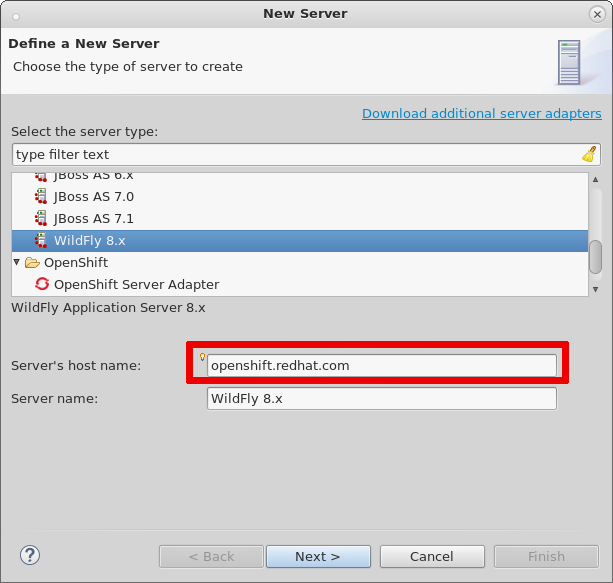Select WildFly 8.x server type
This screenshot has width=613, height=583.
300,240
